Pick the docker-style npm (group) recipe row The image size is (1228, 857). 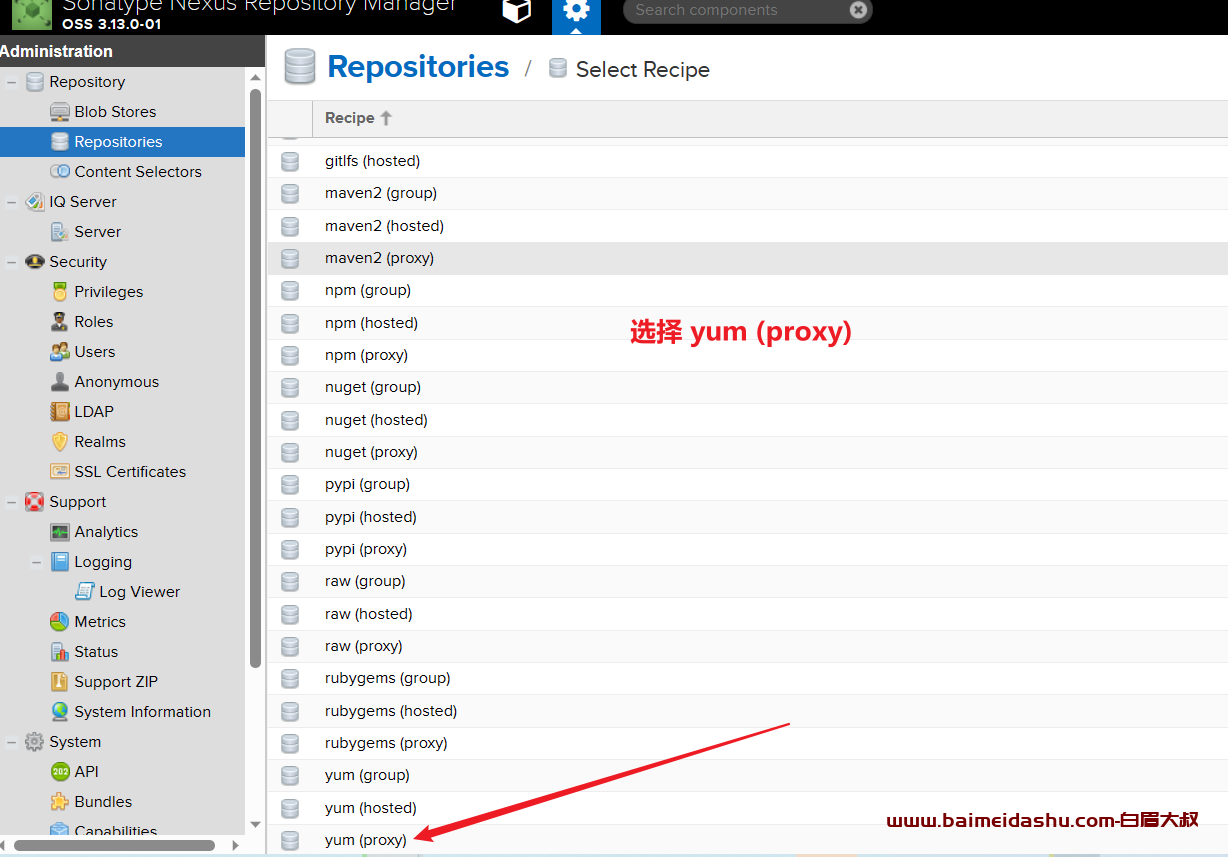pyautogui.click(x=748, y=290)
